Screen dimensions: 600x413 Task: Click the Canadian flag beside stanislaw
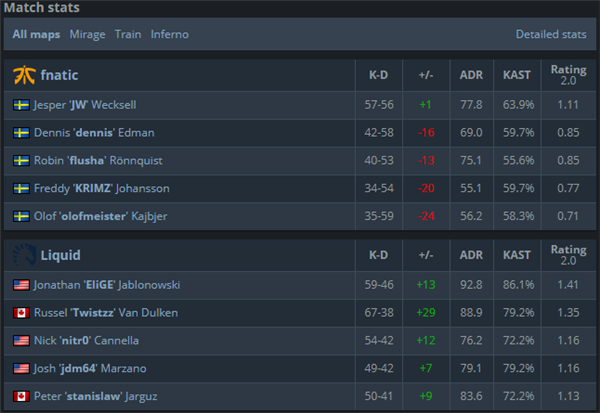tap(21, 396)
